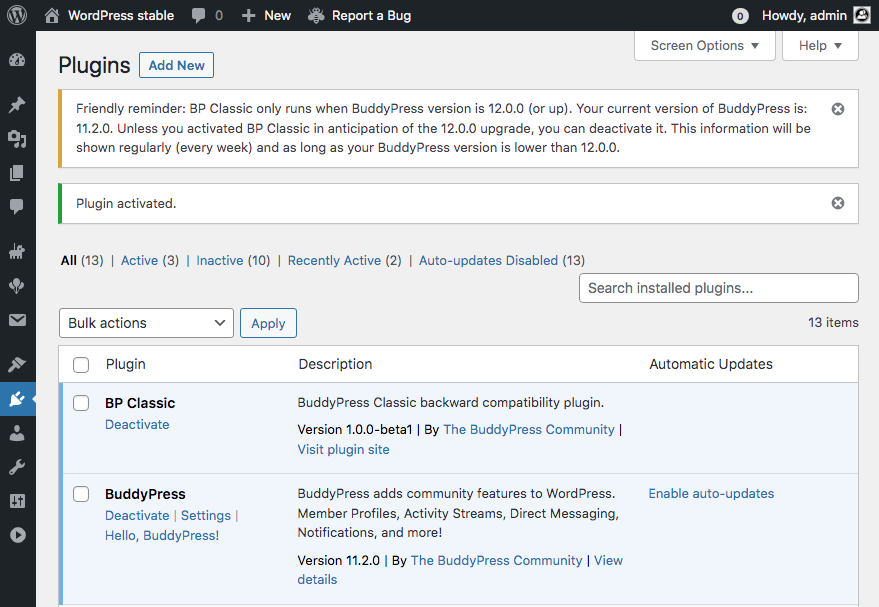Check the BP Classic plugin checkbox
This screenshot has width=879, height=607.
click(81, 403)
